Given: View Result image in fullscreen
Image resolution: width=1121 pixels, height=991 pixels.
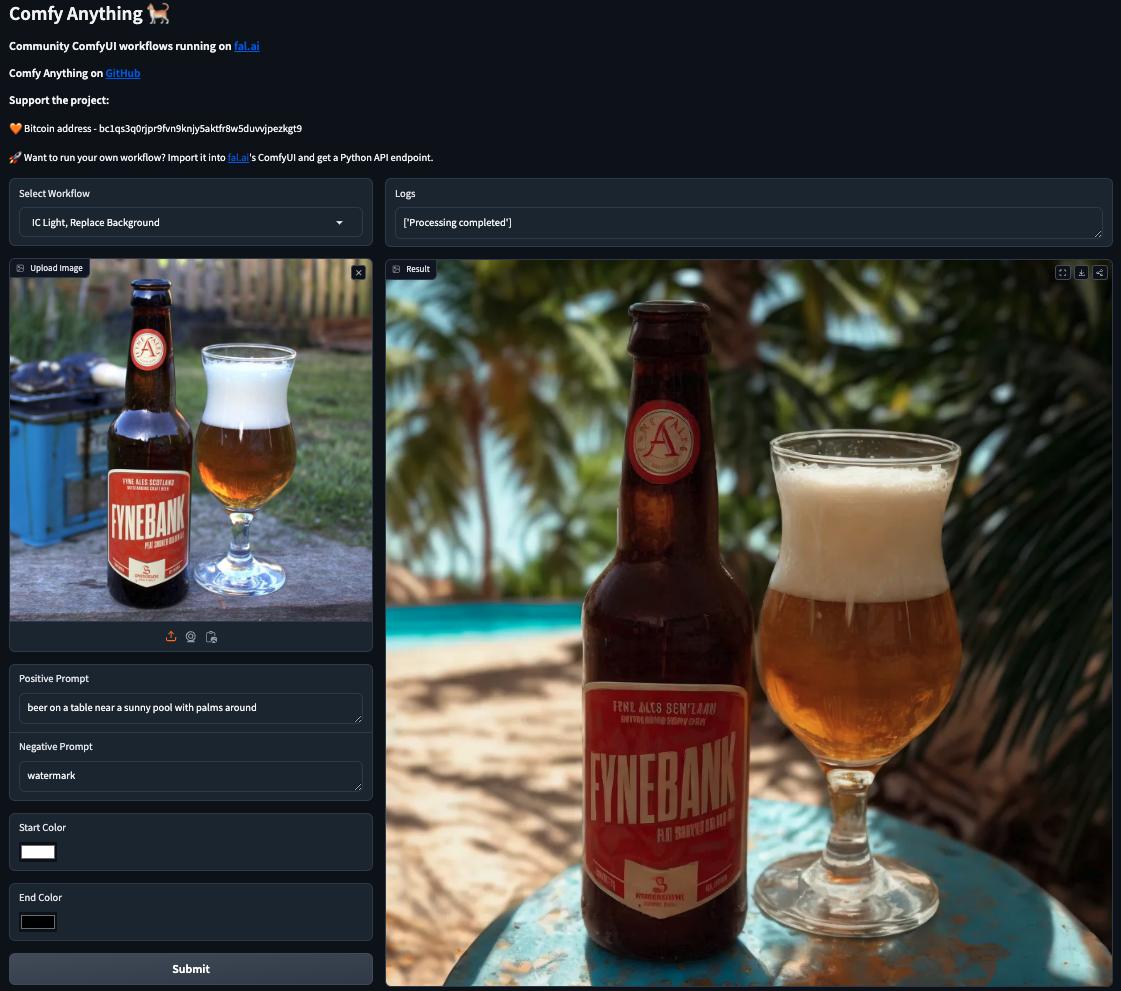Looking at the screenshot, I should (1062, 272).
